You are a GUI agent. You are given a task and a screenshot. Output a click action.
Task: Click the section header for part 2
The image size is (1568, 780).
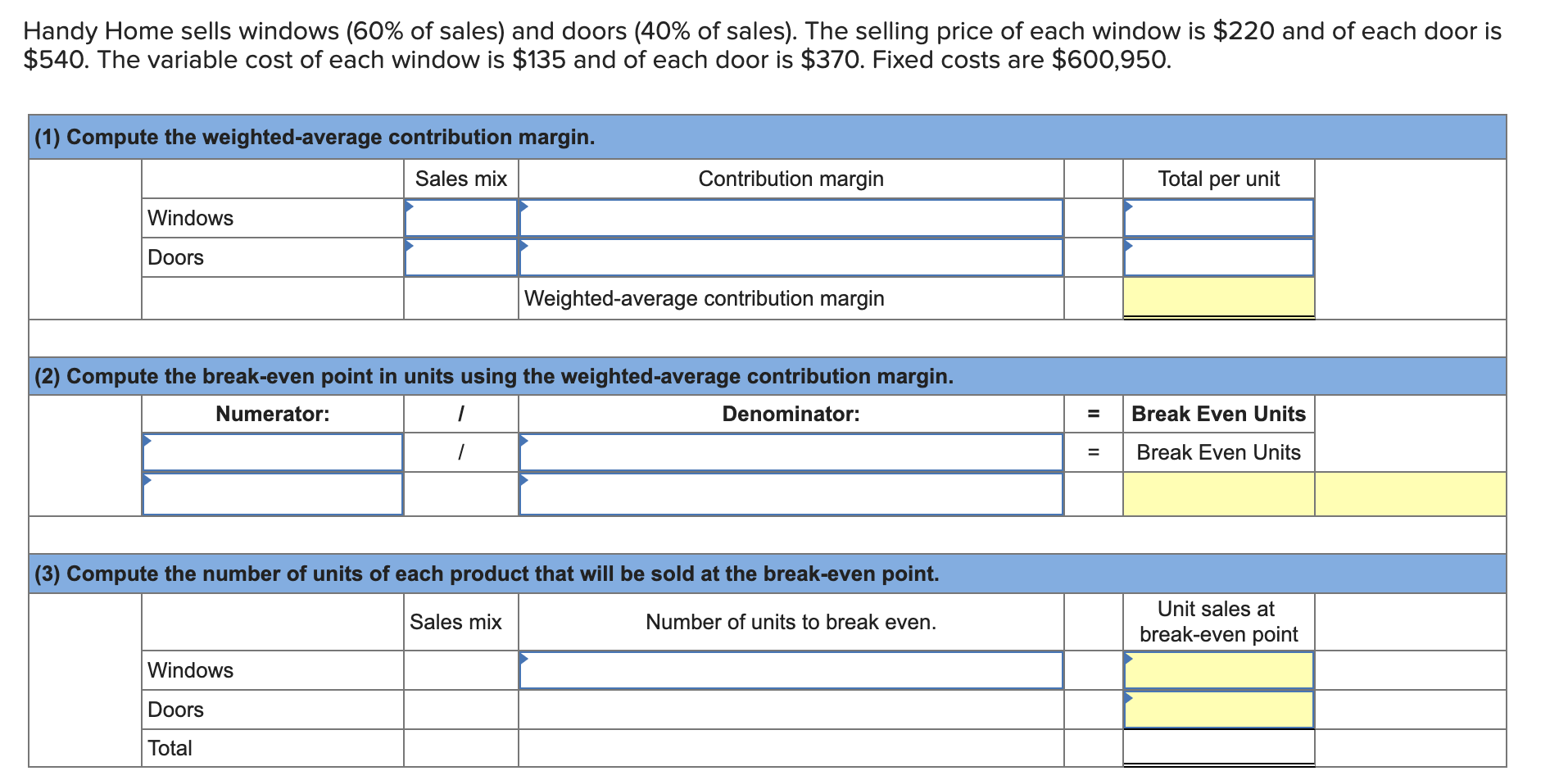pos(492,377)
